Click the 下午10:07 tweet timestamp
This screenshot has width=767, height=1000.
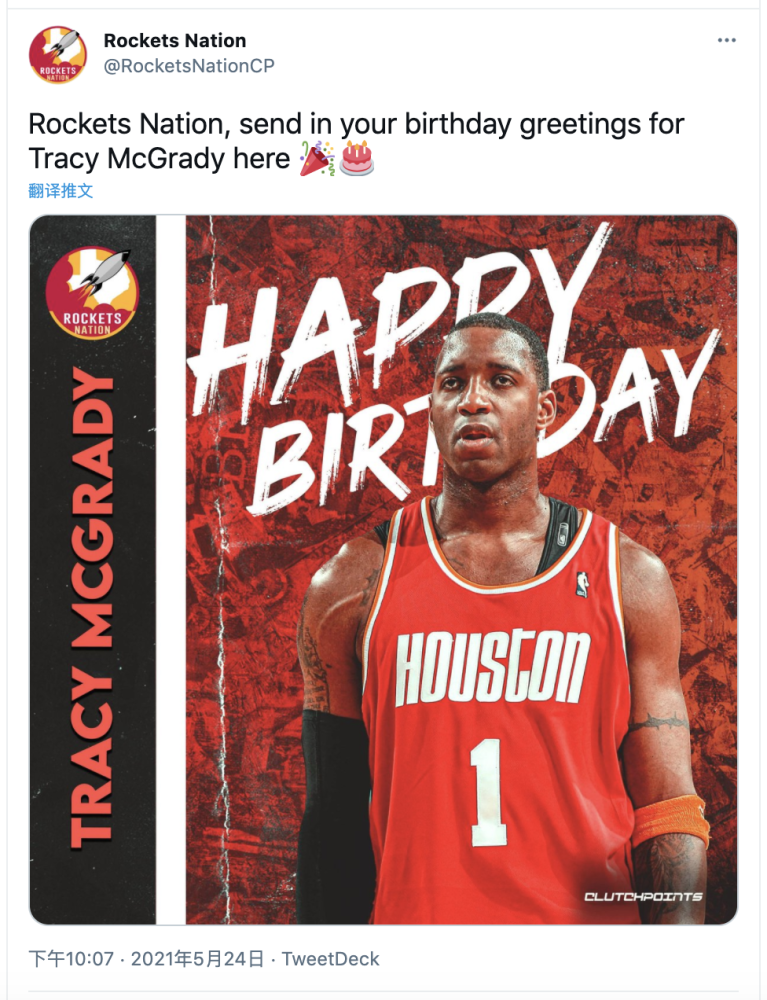pos(71,959)
